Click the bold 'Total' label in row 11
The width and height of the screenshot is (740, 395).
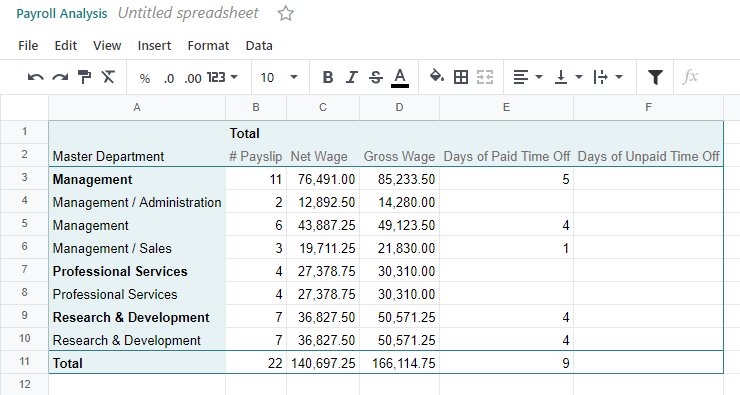pyautogui.click(x=137, y=363)
